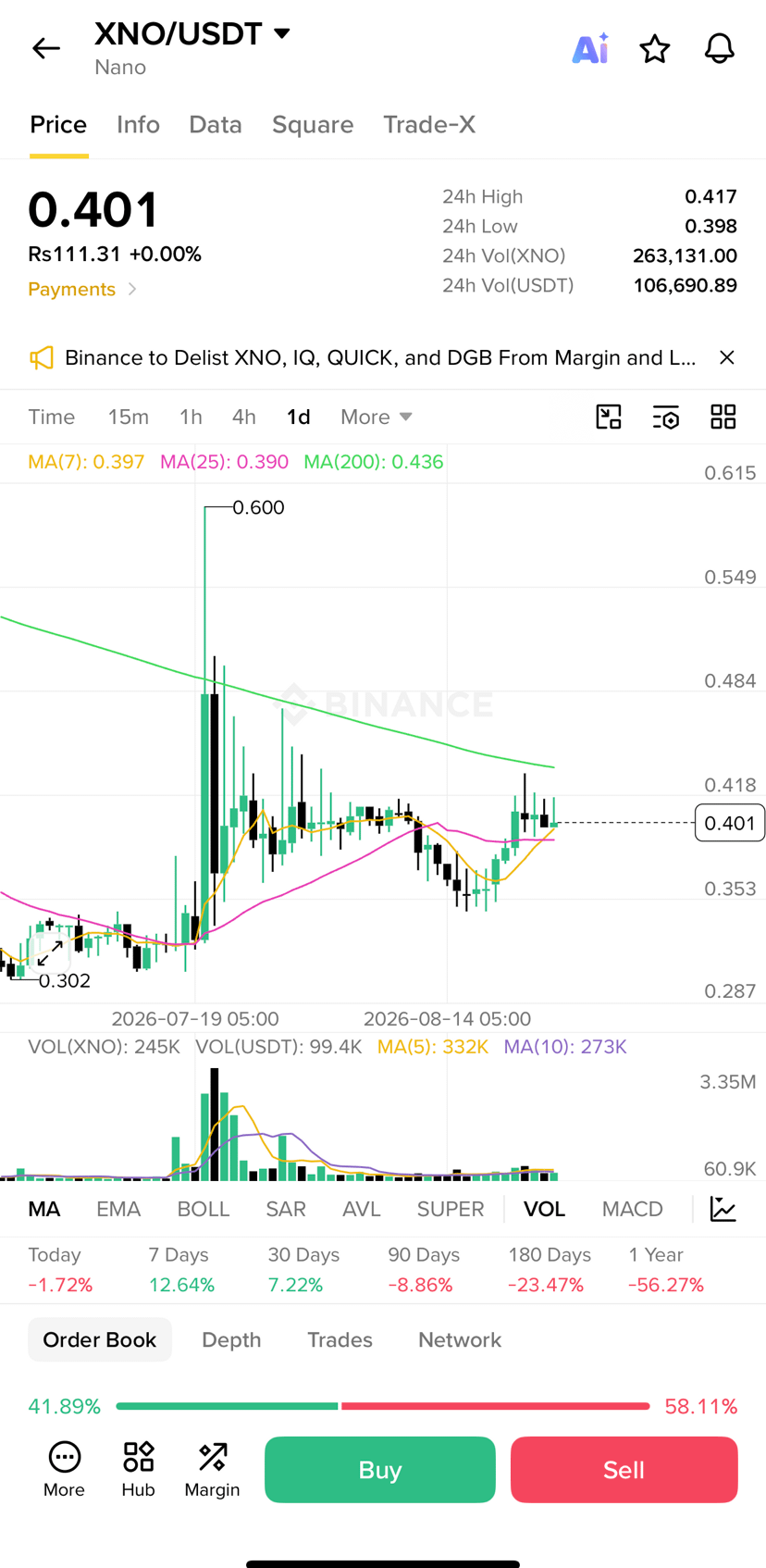Viewport: 766px width, 1568px height.
Task: Open price alert bell icon
Action: click(720, 48)
